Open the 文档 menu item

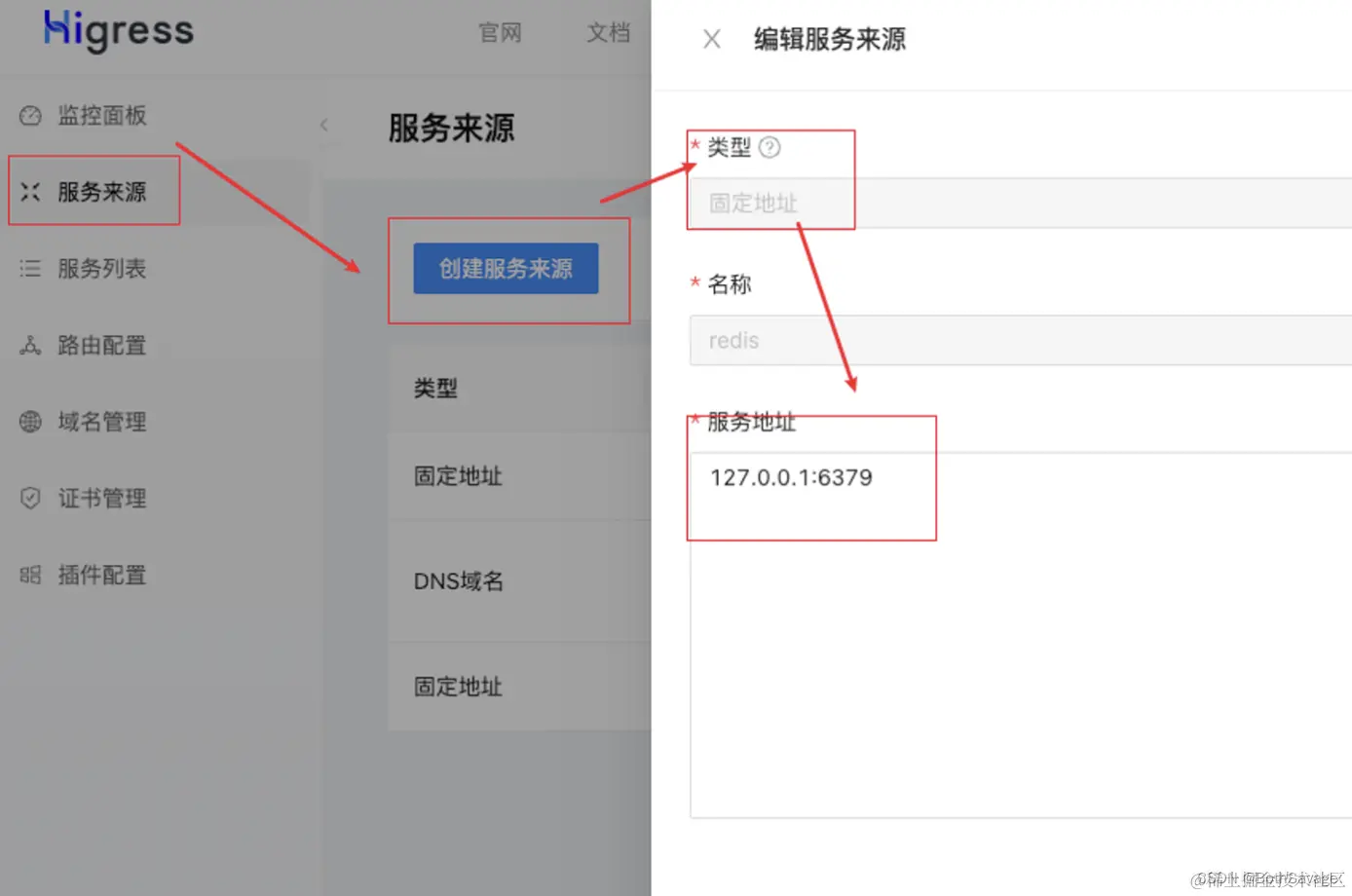pos(607,32)
